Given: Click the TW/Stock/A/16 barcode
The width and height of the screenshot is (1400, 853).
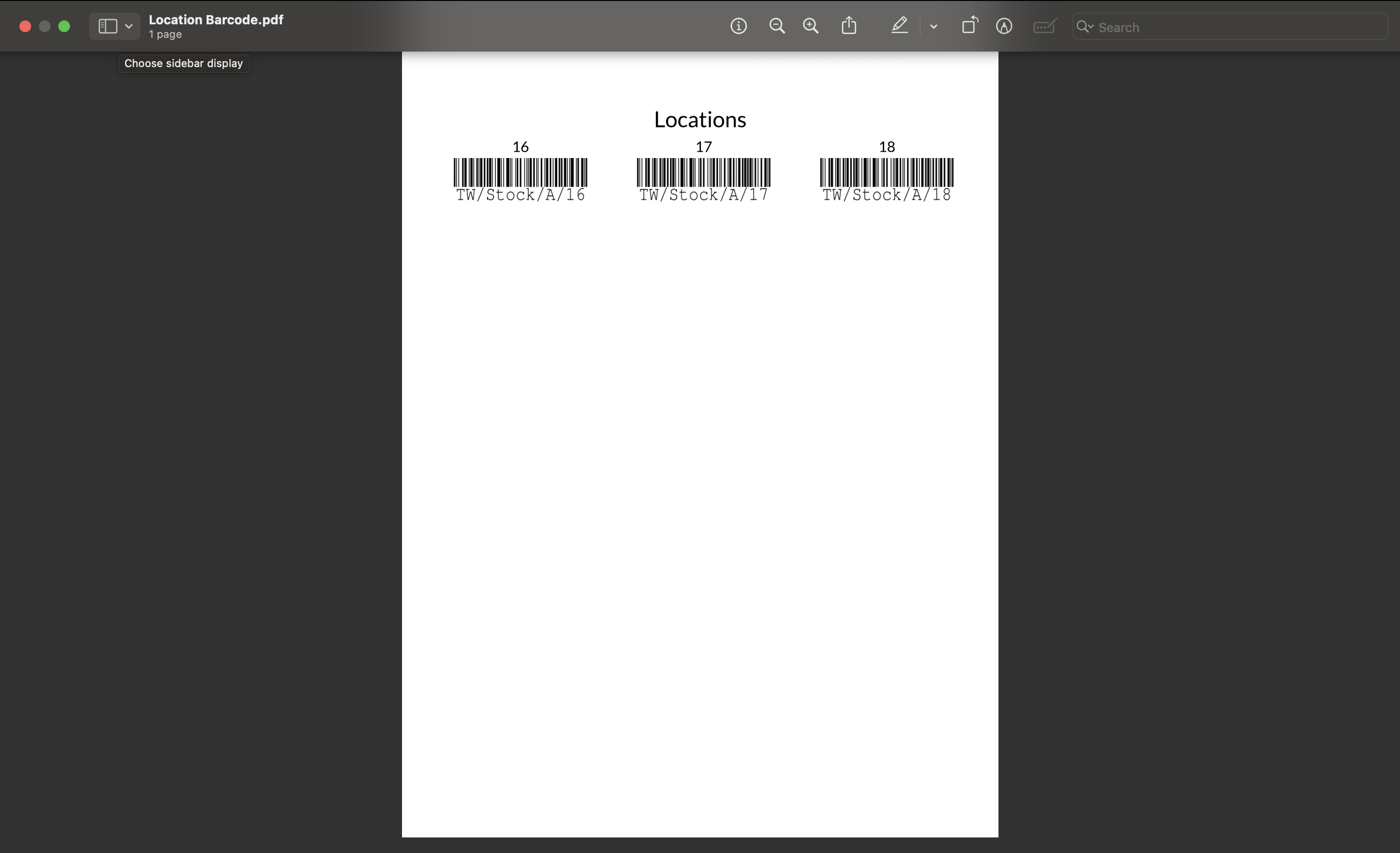Looking at the screenshot, I should tap(520, 171).
